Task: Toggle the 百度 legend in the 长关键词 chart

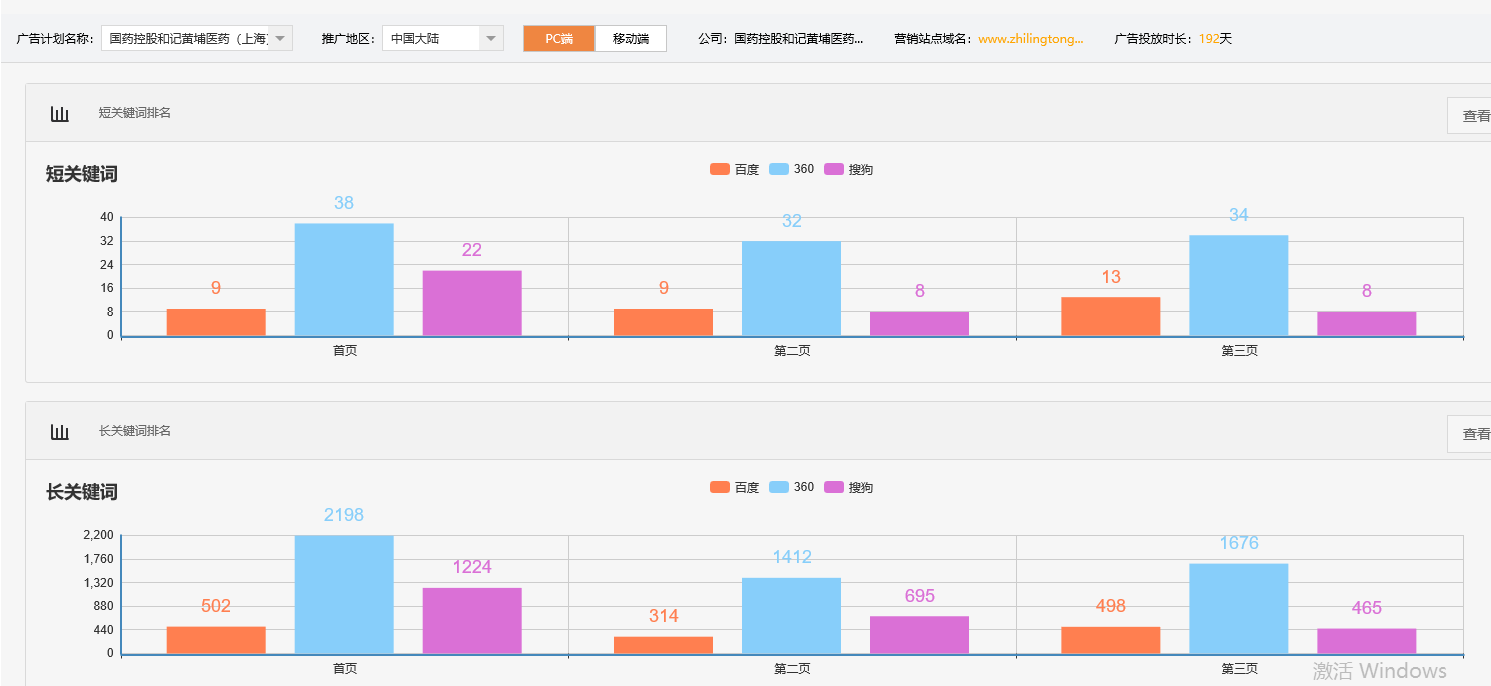Action: (734, 487)
